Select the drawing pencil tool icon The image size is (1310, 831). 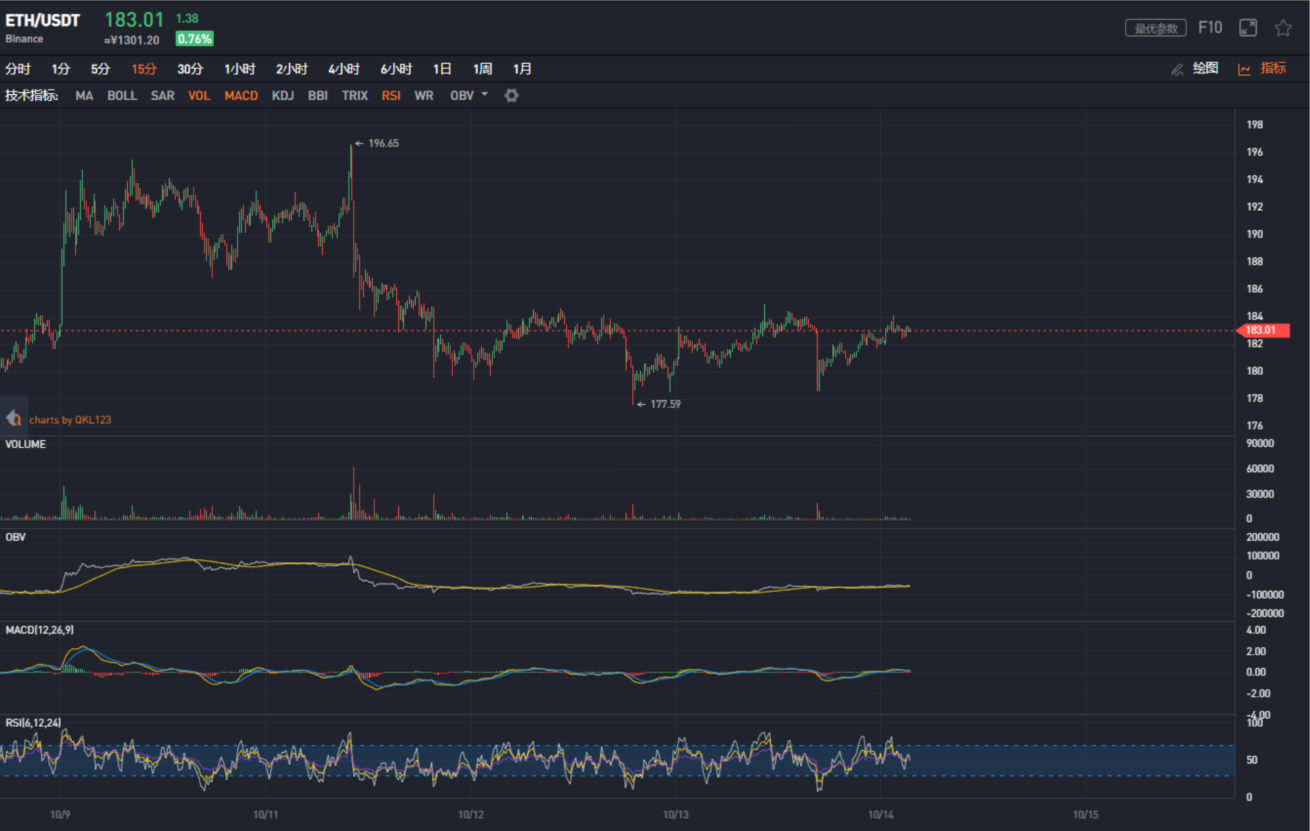click(x=1177, y=70)
